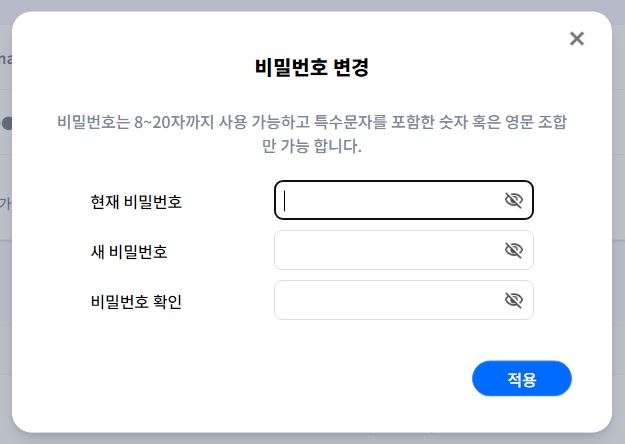Click the 비밀번호 변경 dialog title
The image size is (625, 444).
click(x=313, y=68)
